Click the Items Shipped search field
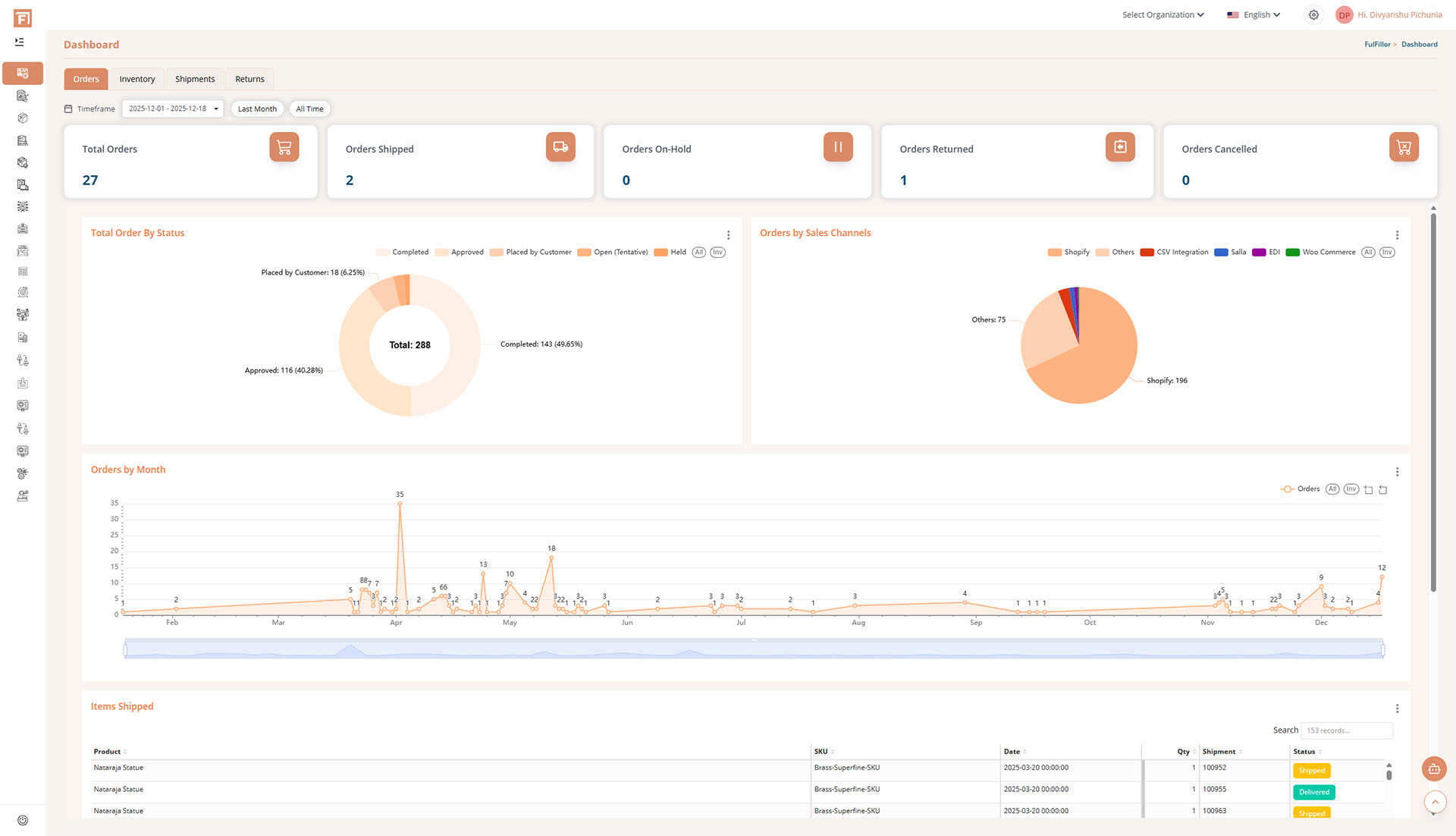This screenshot has width=1456, height=836. coord(1346,731)
